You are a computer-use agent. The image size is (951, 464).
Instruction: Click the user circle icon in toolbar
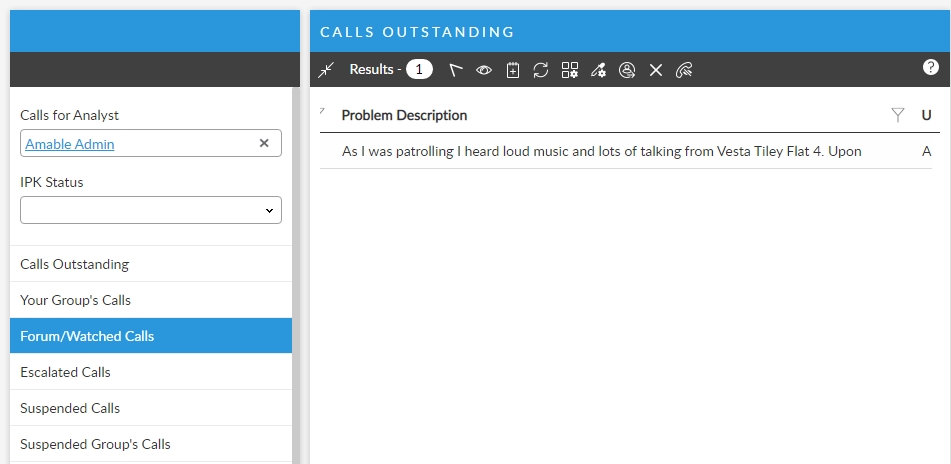[627, 70]
